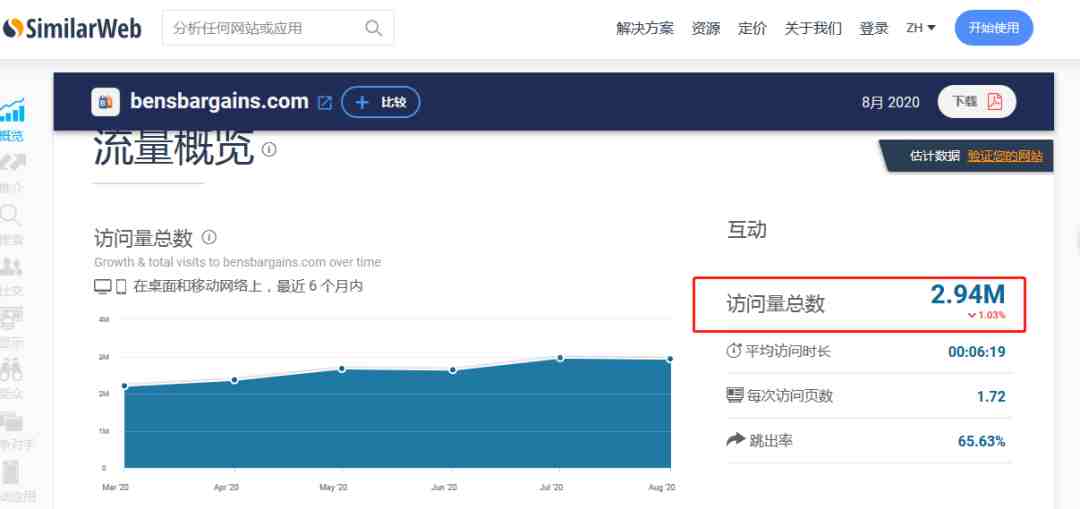Click info icon beside 访问量总数 chart title
The width and height of the screenshot is (1080, 509).
click(209, 238)
